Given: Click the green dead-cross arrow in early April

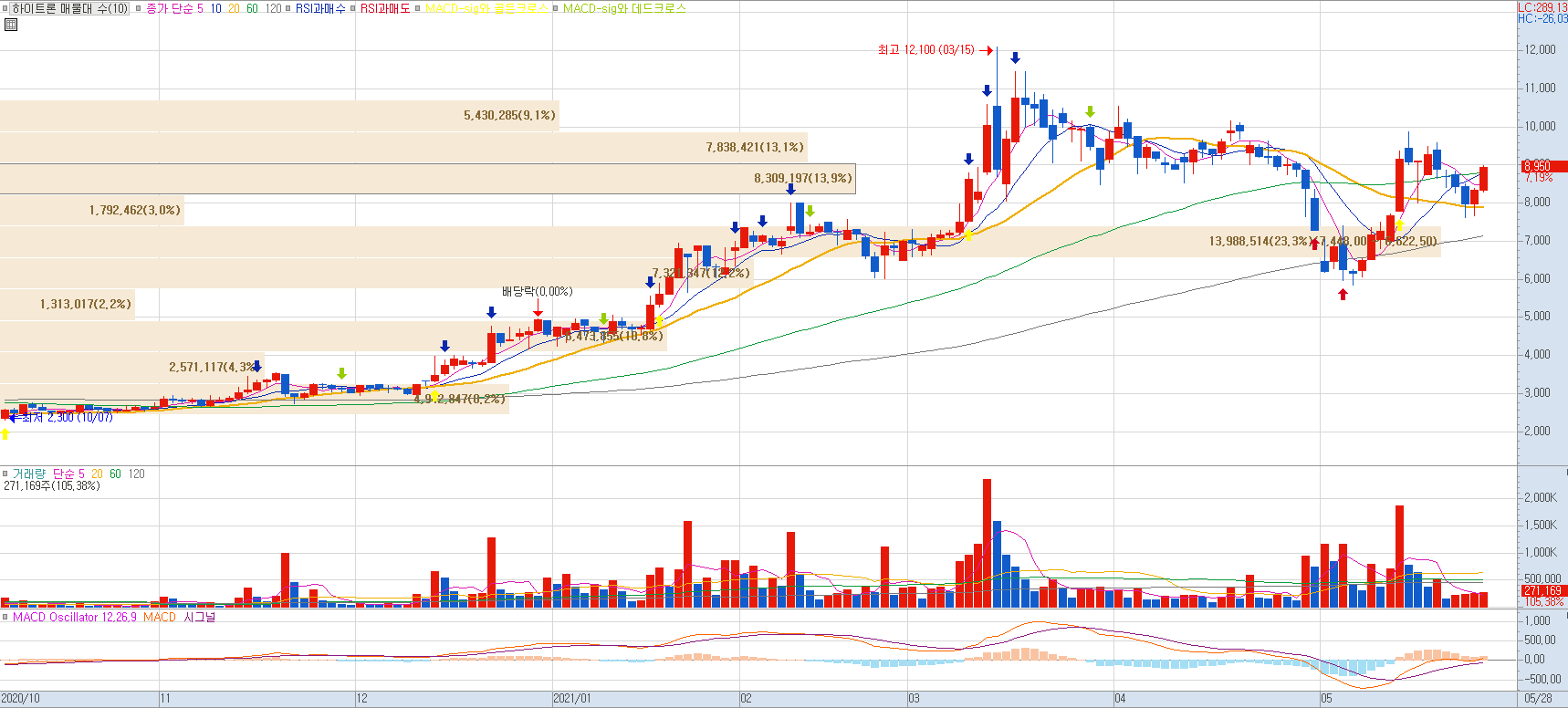Looking at the screenshot, I should (1090, 112).
